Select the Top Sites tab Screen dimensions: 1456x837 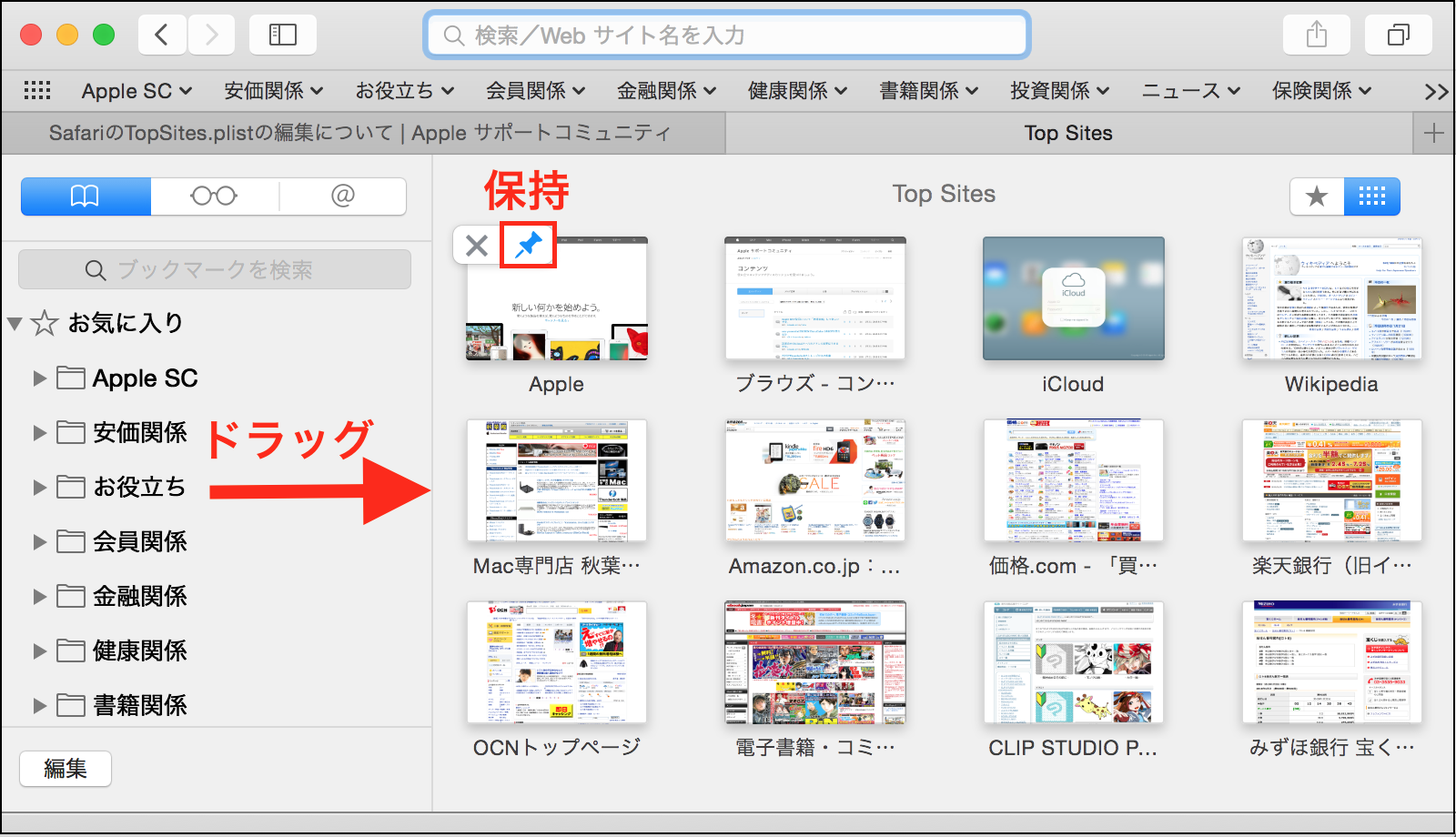coord(1069,133)
